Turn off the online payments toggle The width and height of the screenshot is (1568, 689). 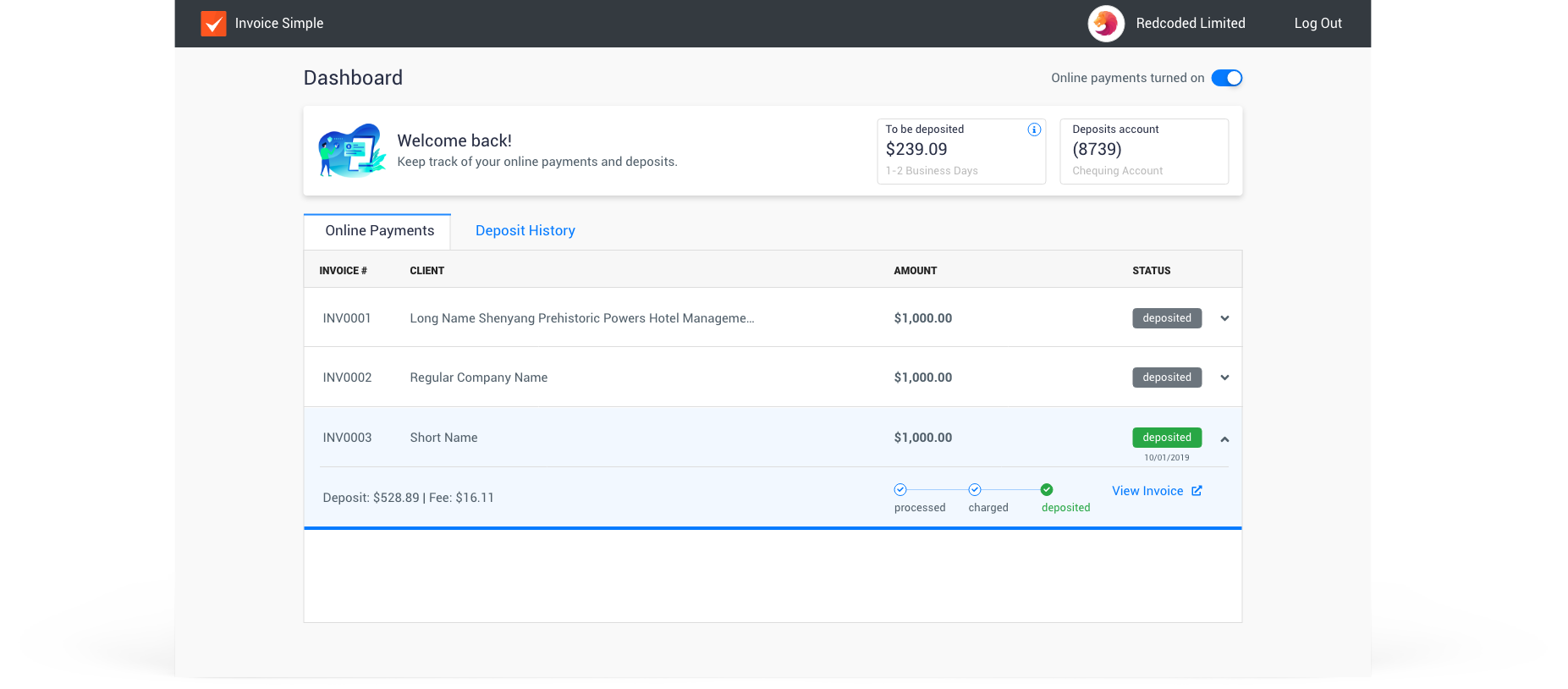[1227, 78]
